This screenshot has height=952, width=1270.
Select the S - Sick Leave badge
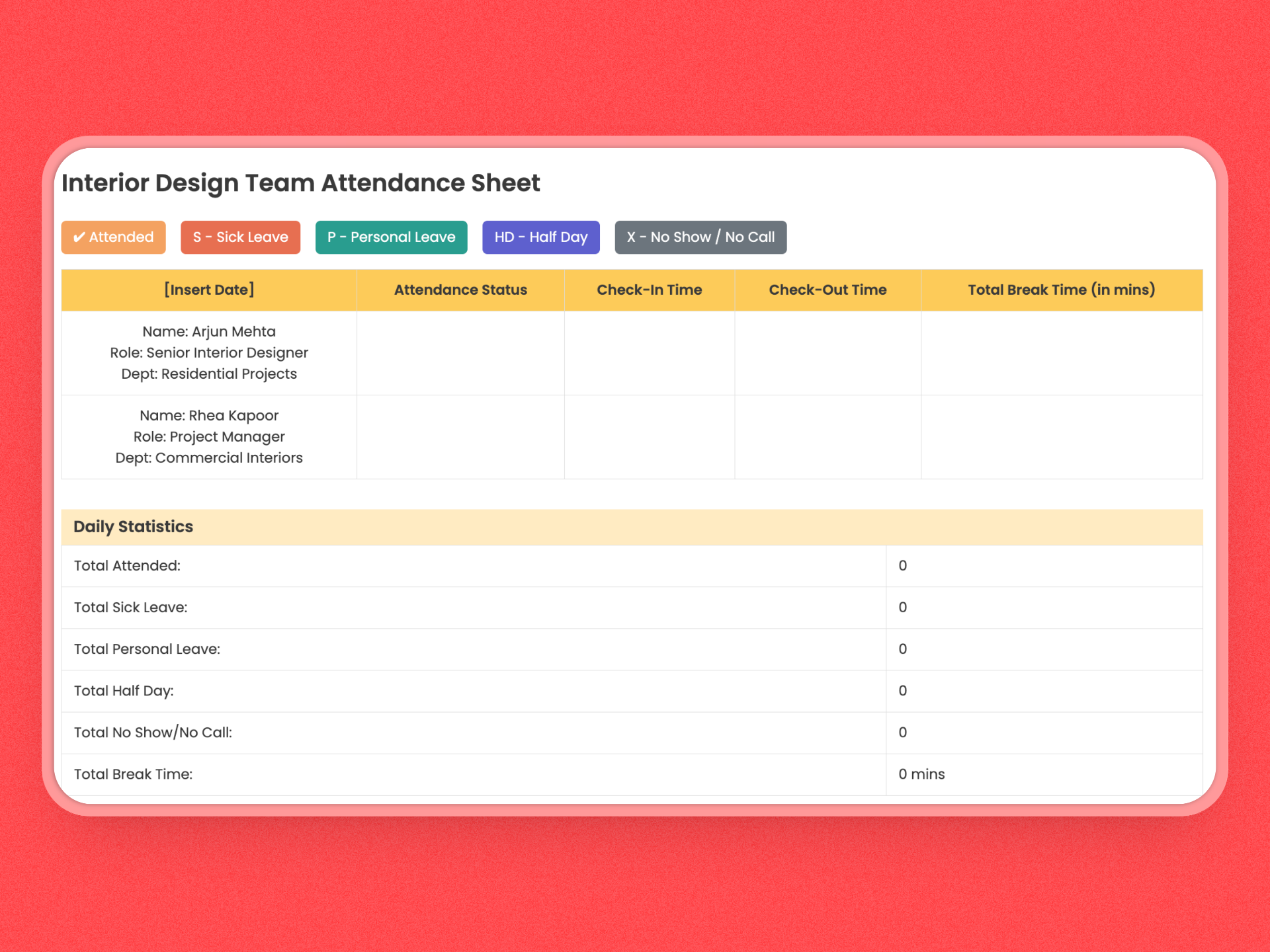pyautogui.click(x=240, y=237)
